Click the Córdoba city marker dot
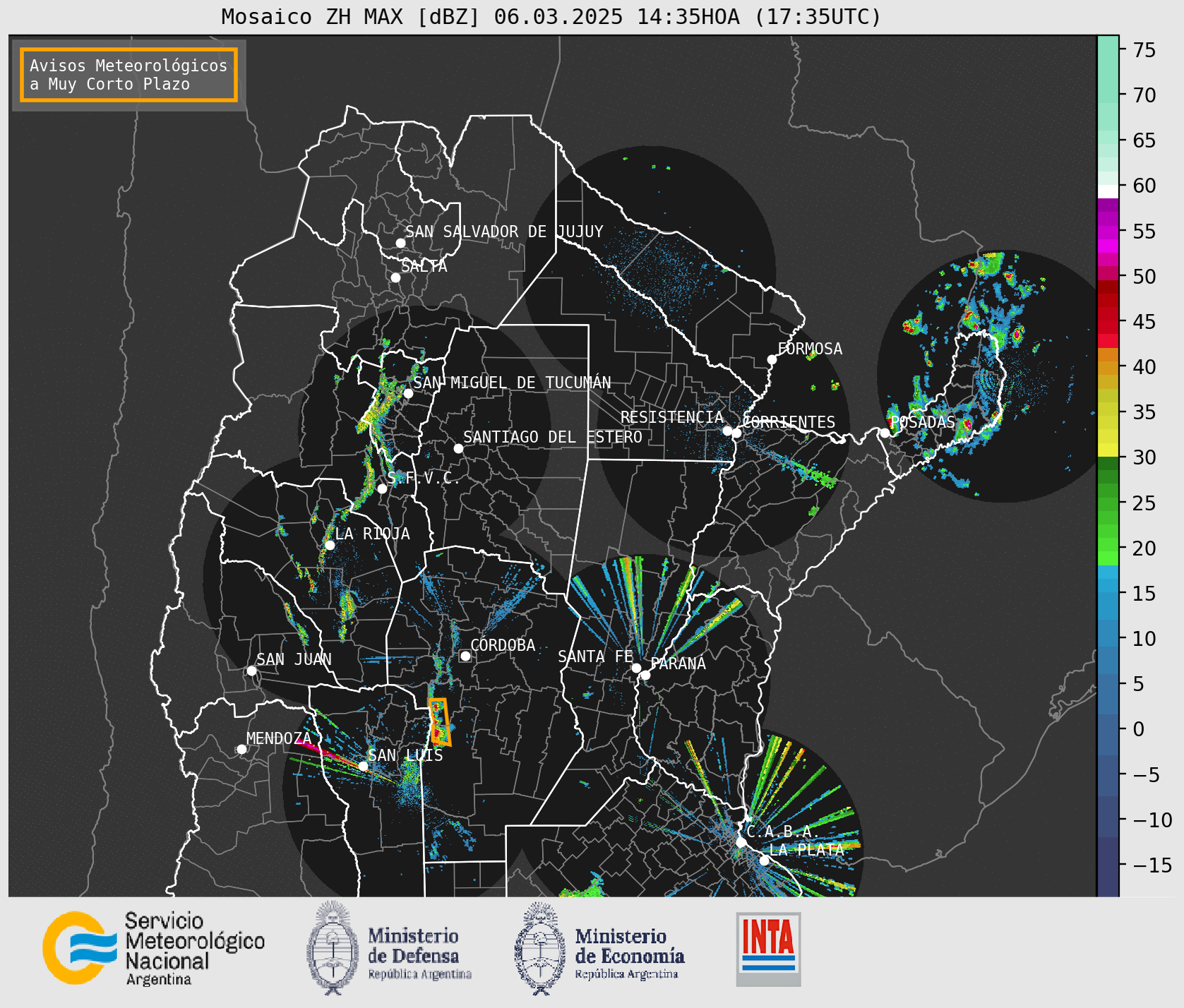 point(465,656)
